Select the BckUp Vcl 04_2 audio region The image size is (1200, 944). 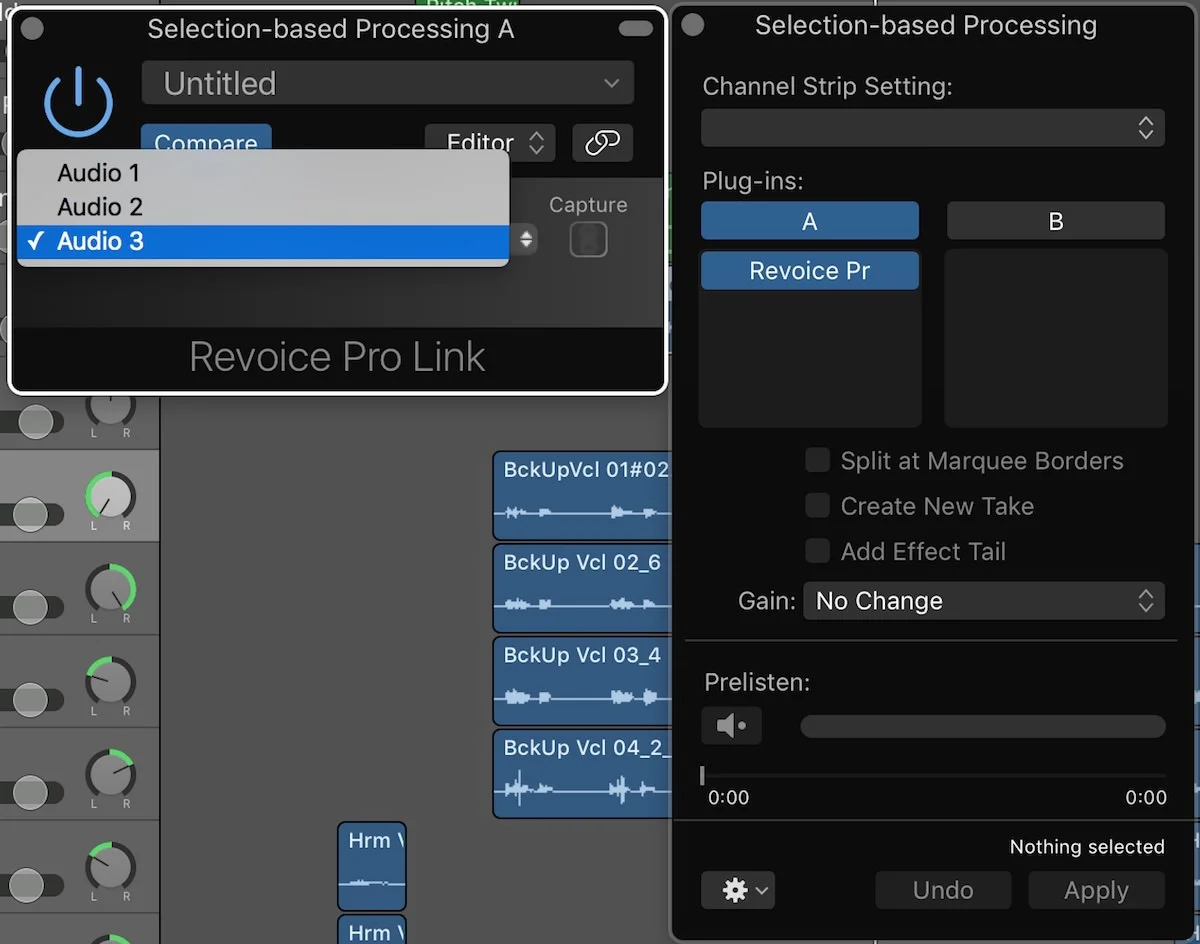point(582,773)
